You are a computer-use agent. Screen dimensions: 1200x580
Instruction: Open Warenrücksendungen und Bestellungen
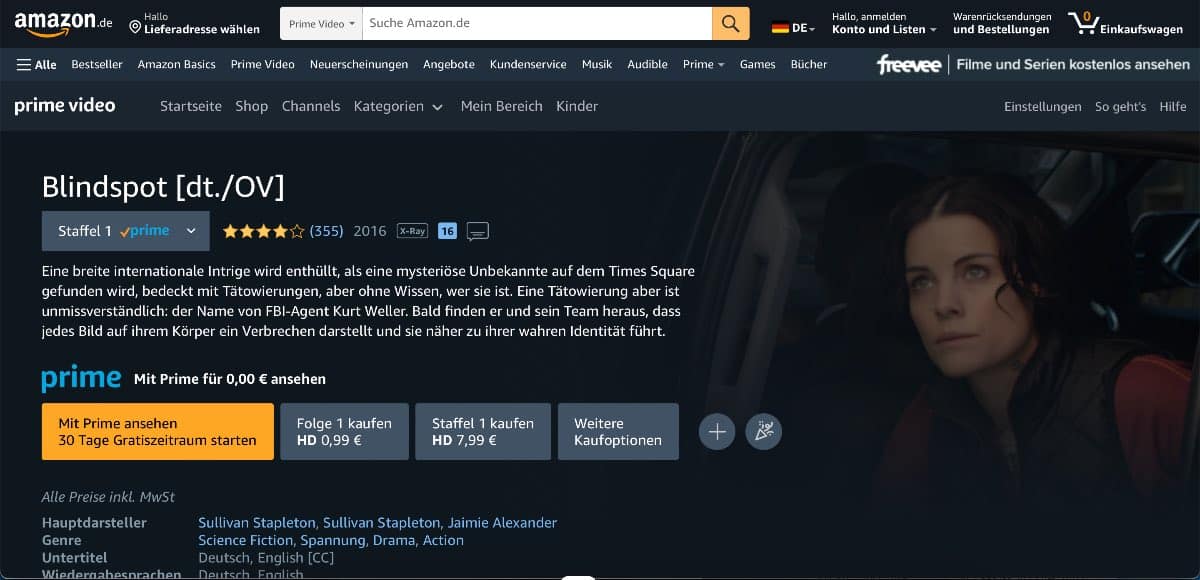(x=1003, y=23)
